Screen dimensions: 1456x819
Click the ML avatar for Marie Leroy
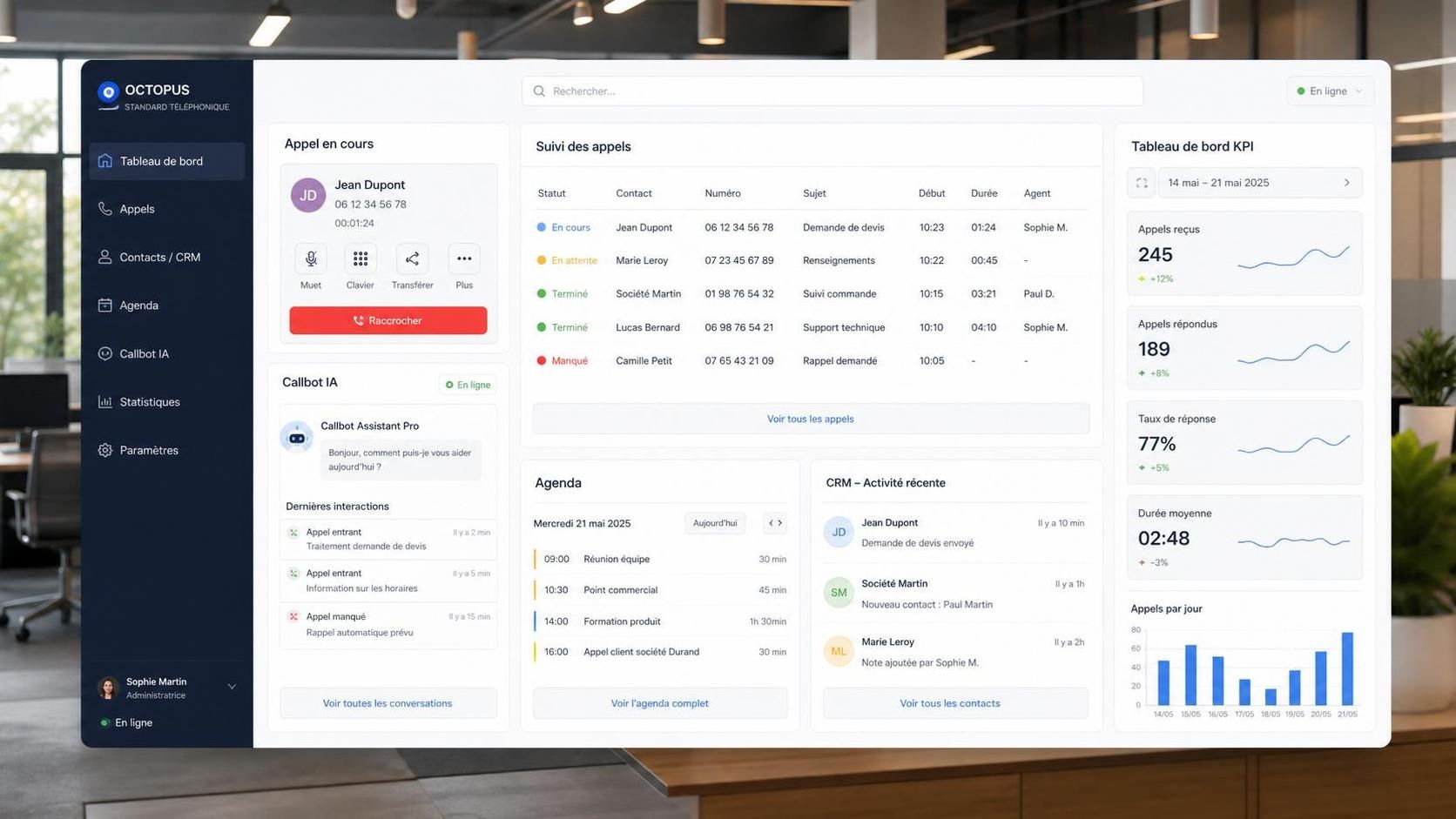click(839, 651)
